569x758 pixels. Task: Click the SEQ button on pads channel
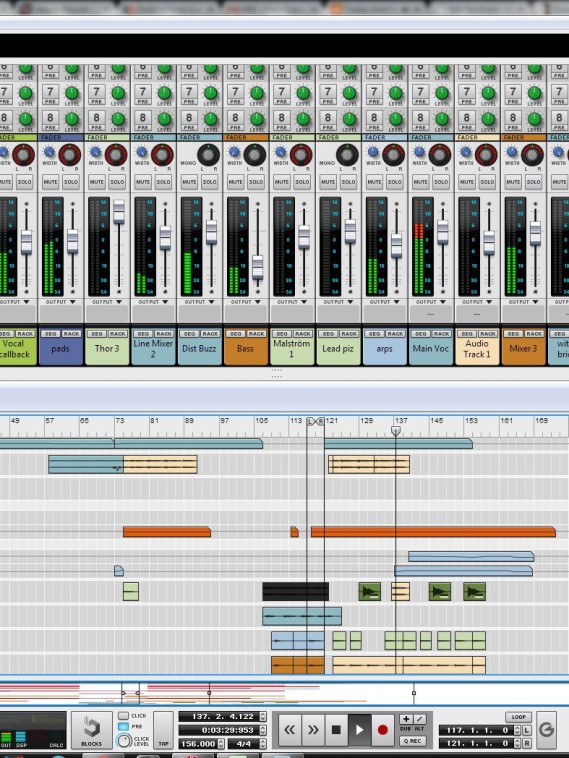point(50,334)
